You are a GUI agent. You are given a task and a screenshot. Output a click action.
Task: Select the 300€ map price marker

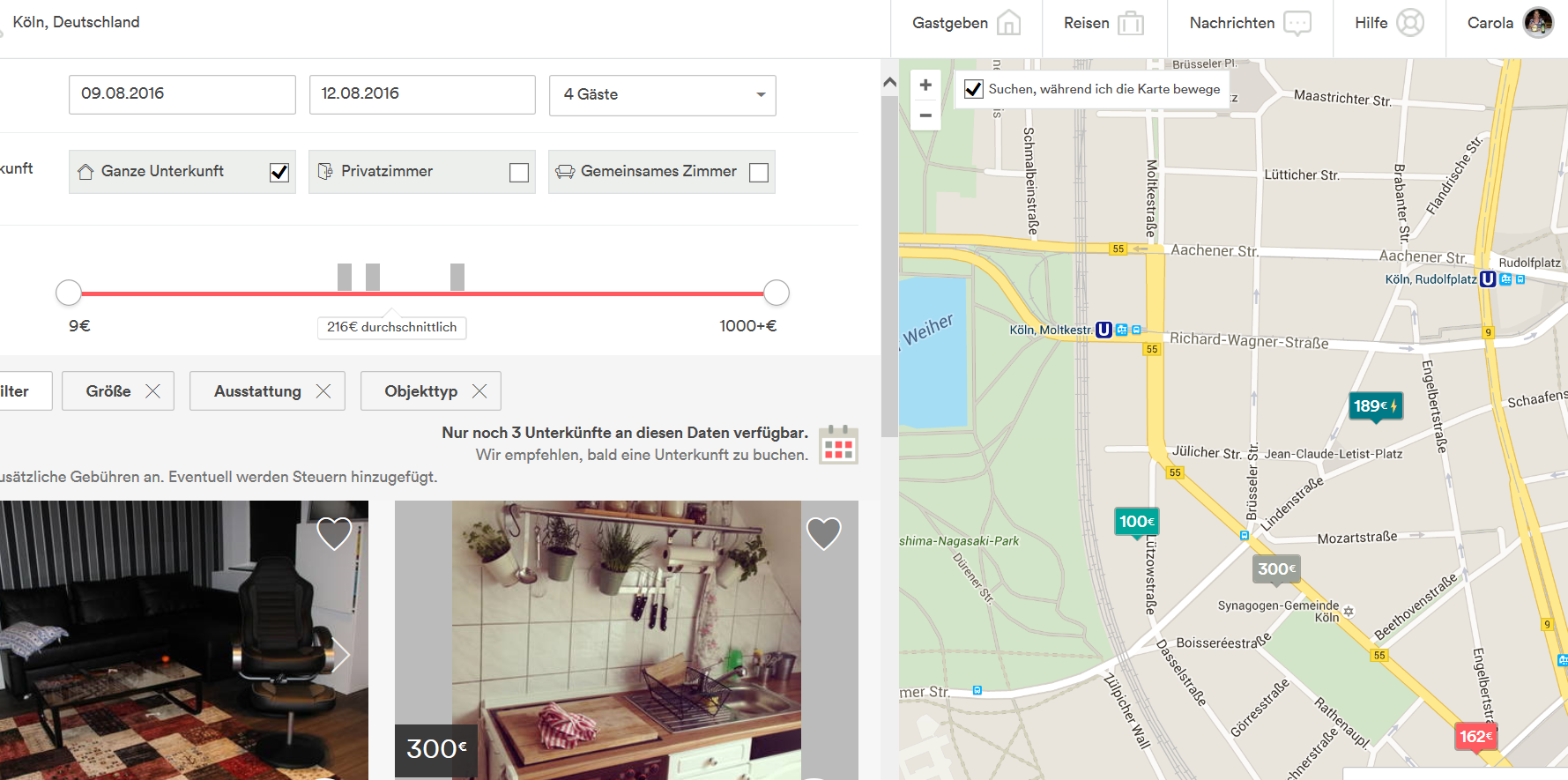1277,569
